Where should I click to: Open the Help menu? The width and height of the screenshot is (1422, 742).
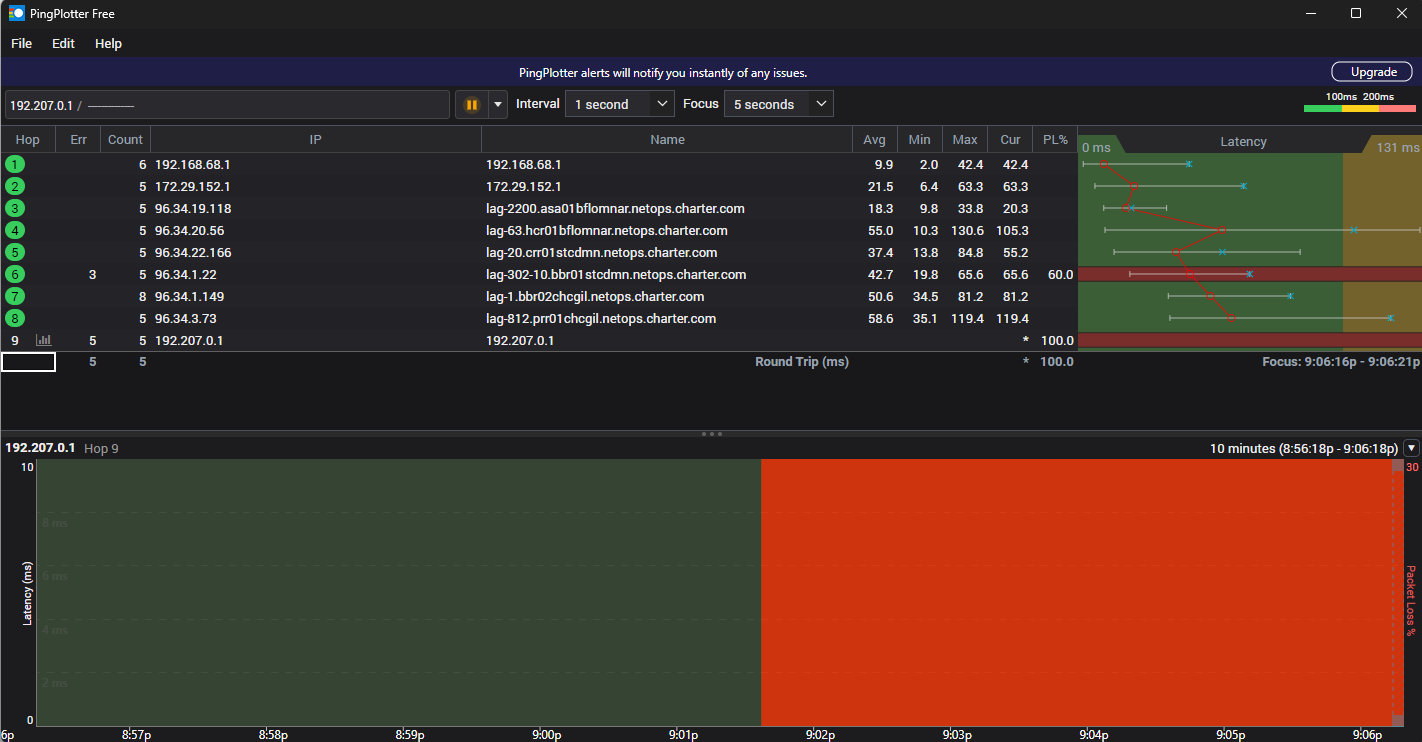pyautogui.click(x=109, y=43)
